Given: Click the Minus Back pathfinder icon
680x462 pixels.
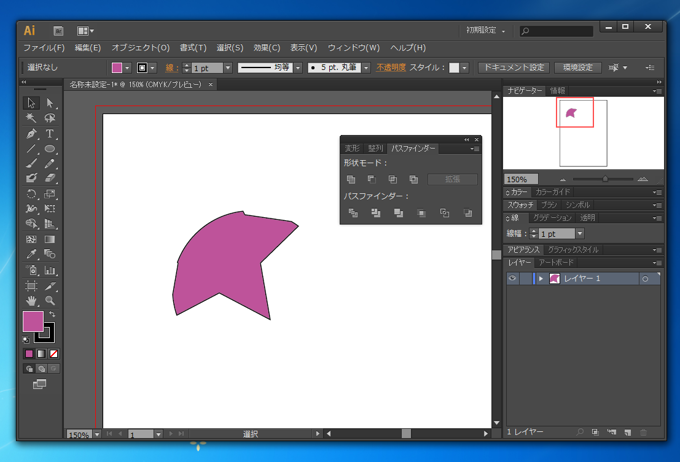Looking at the screenshot, I should point(468,213).
